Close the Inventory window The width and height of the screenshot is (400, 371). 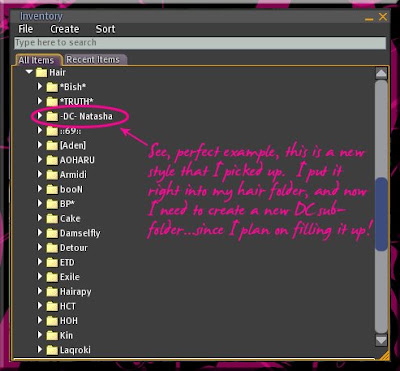coord(383,16)
